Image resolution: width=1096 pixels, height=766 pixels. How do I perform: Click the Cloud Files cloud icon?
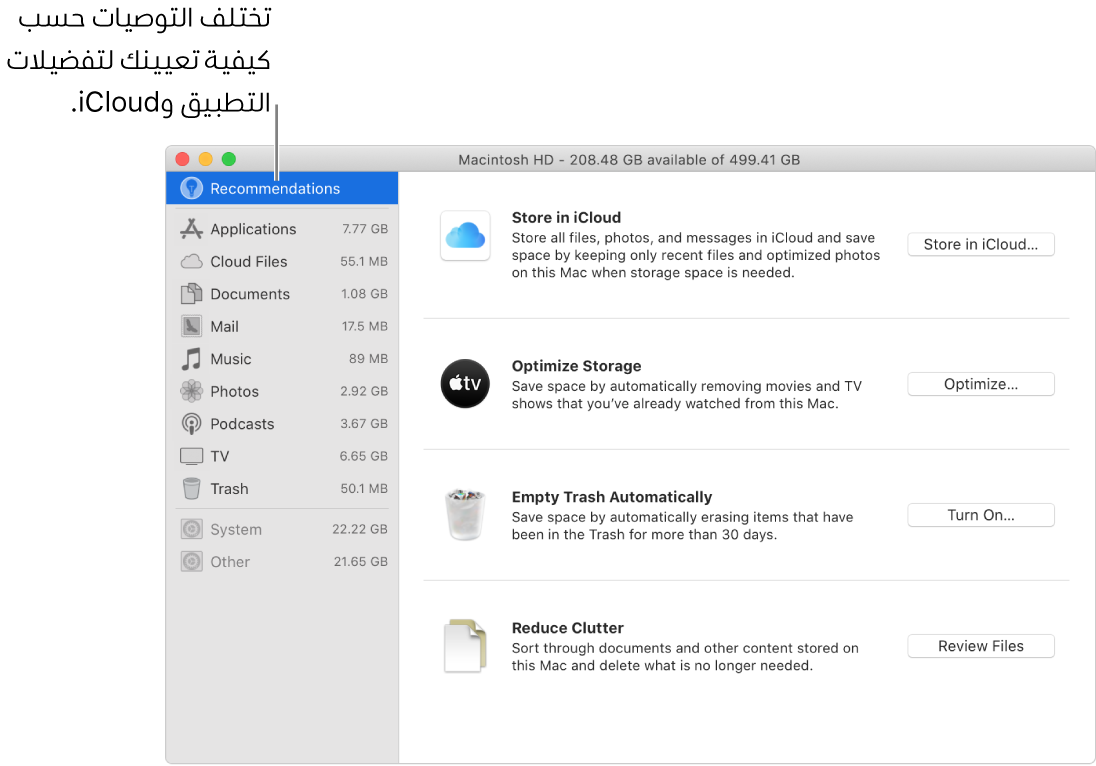tap(192, 261)
